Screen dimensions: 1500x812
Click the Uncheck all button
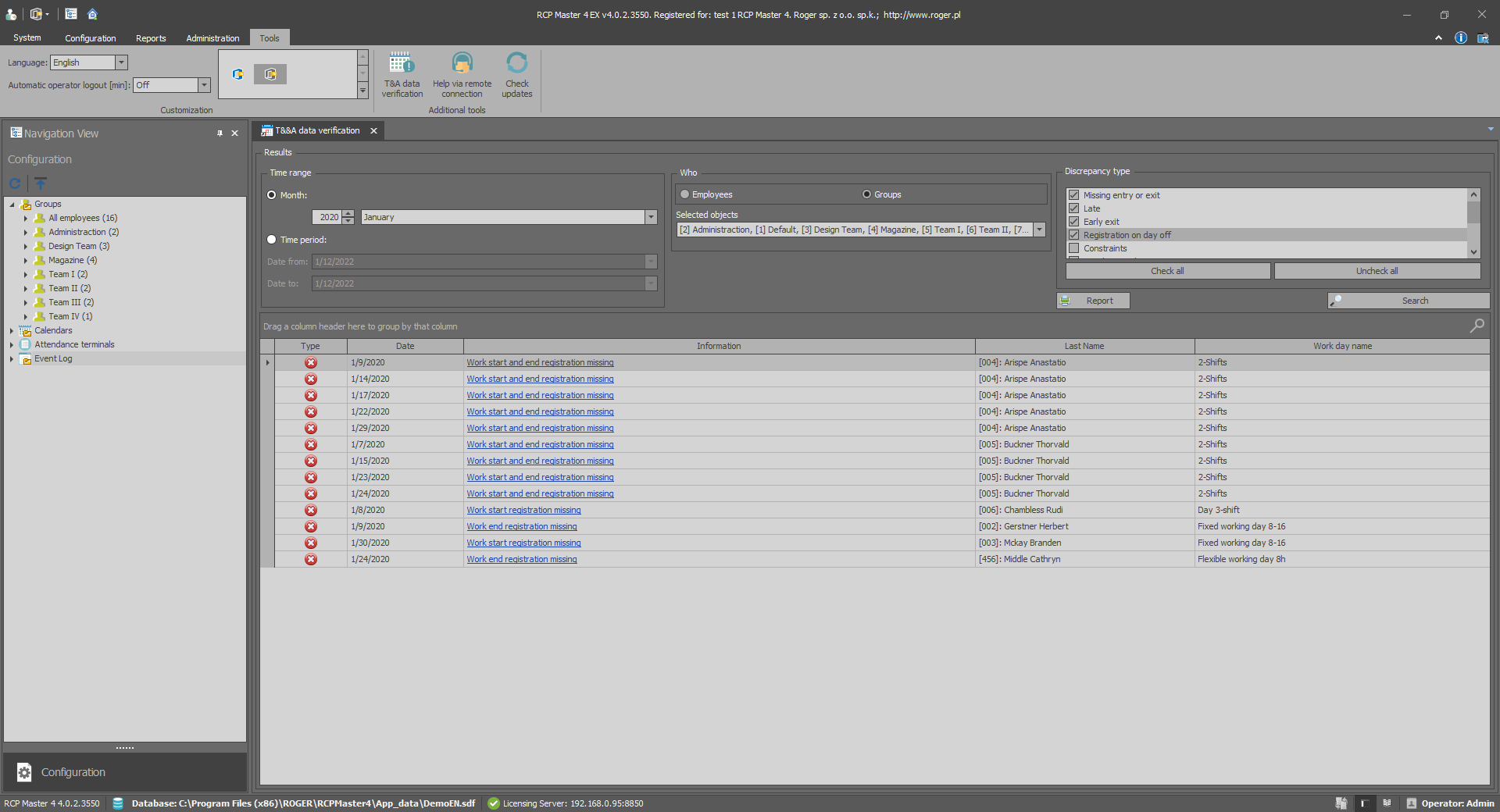pyautogui.click(x=1377, y=271)
